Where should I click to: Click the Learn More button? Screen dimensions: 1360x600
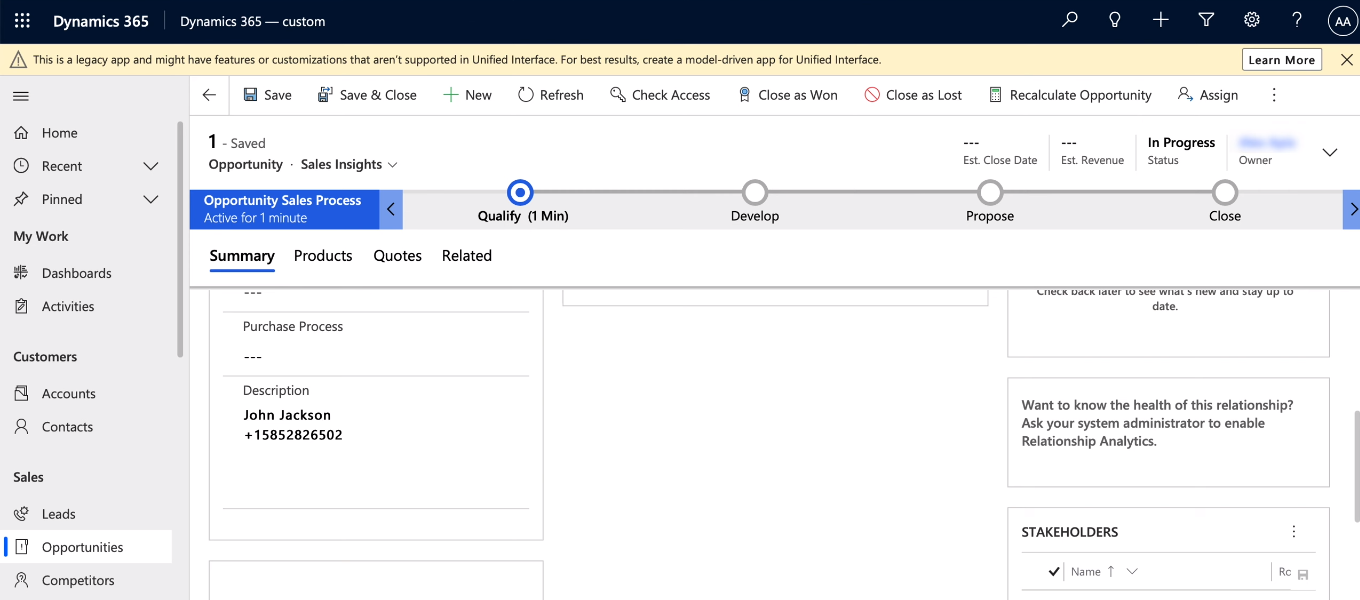coord(1282,60)
